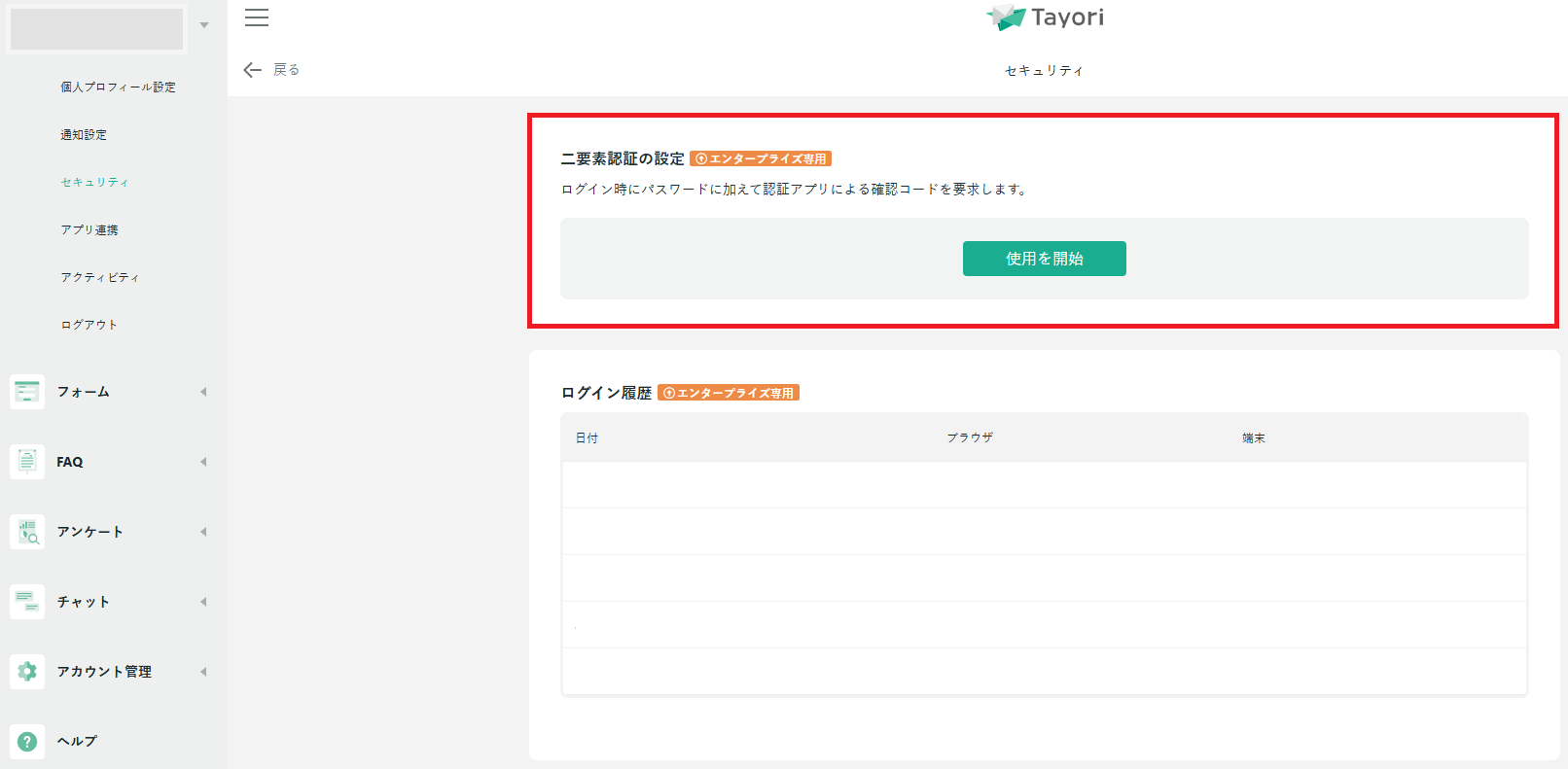This screenshot has width=1568, height=769.
Task: Open the hamburger menu icon
Action: point(257,17)
